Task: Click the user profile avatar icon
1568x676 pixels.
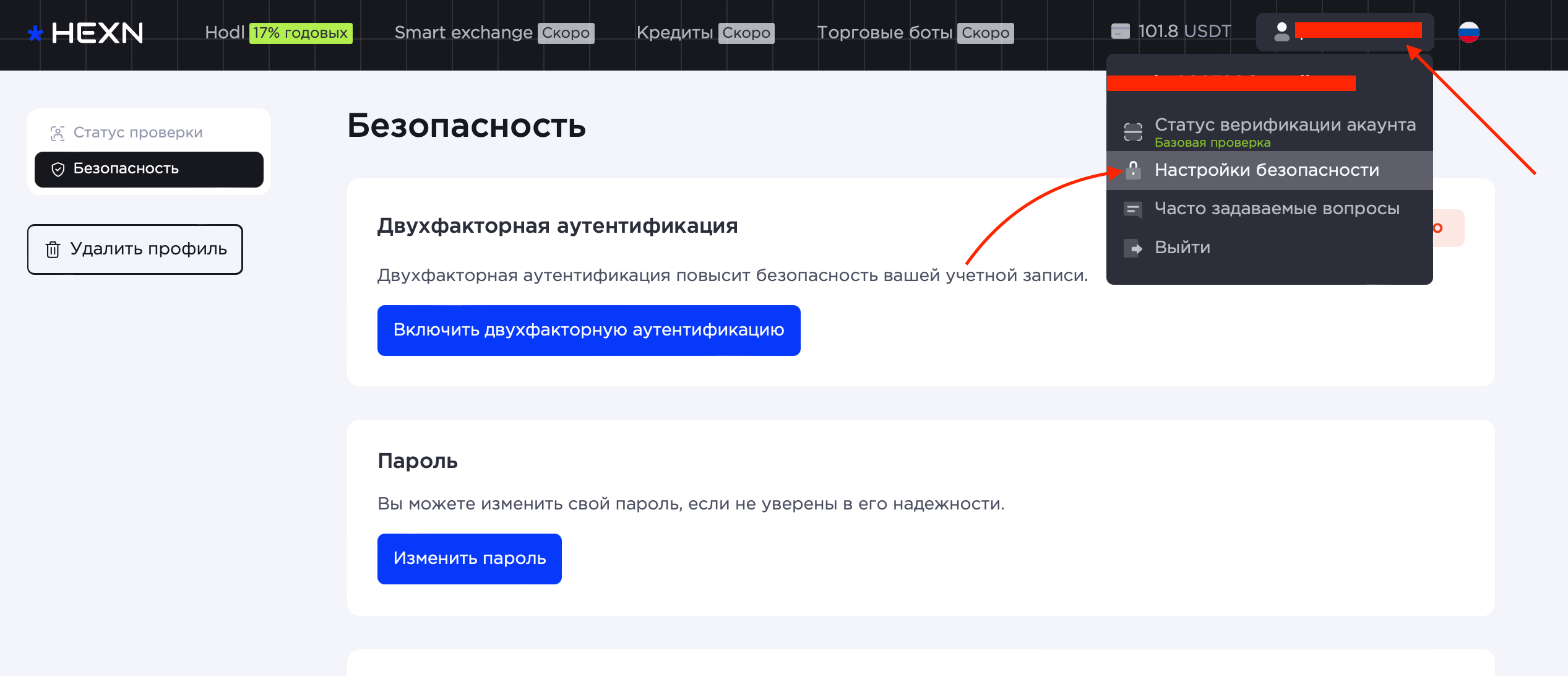Action: [x=1282, y=32]
